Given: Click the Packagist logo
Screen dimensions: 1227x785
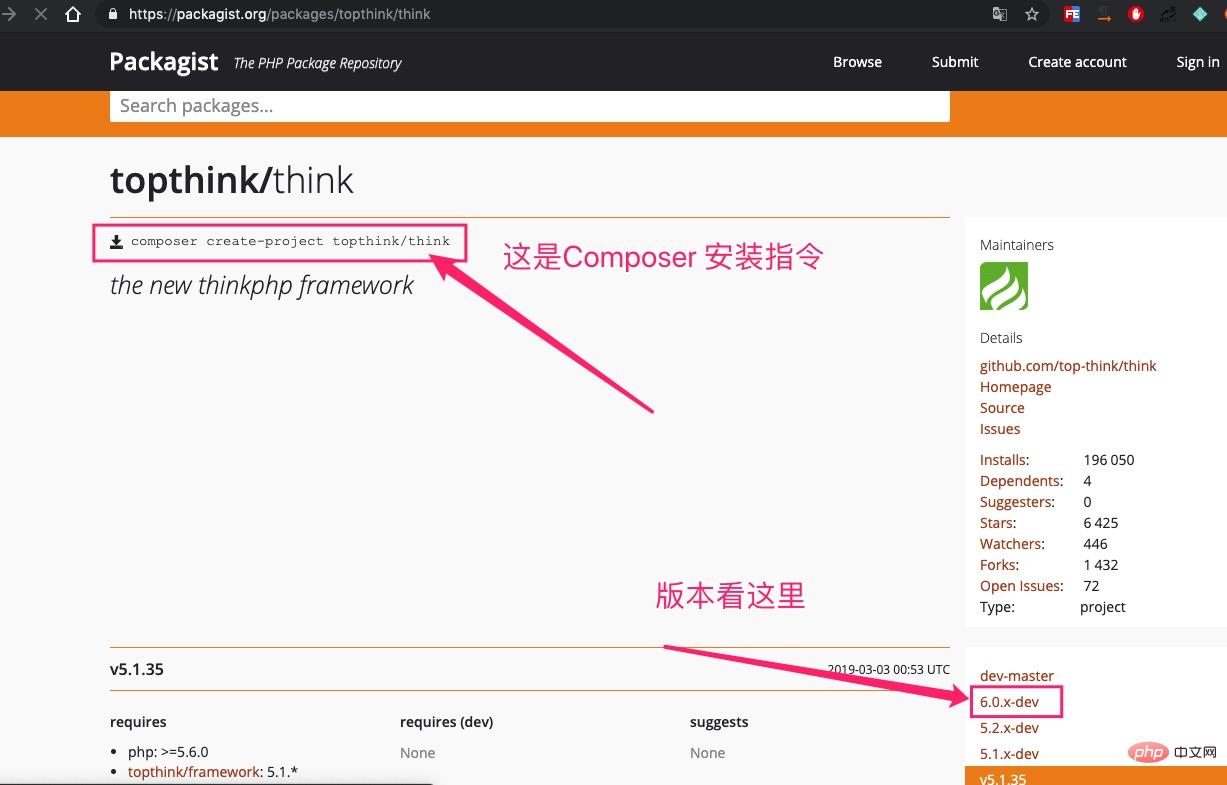Looking at the screenshot, I should pos(164,62).
